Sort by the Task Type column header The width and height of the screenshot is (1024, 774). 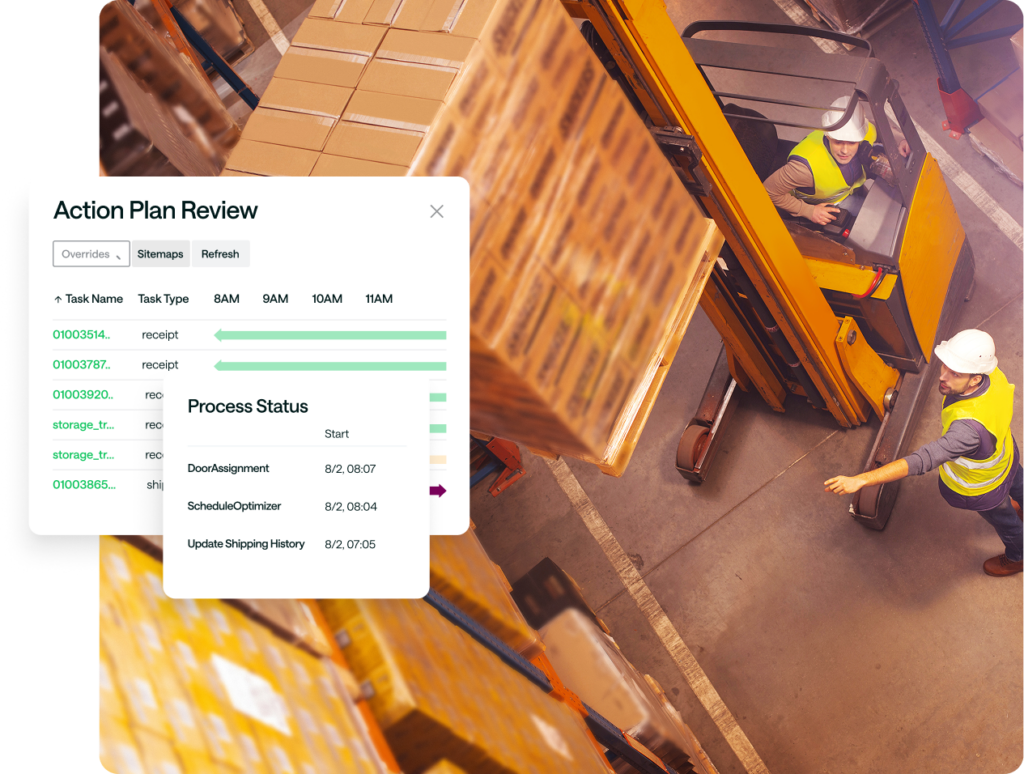click(163, 299)
